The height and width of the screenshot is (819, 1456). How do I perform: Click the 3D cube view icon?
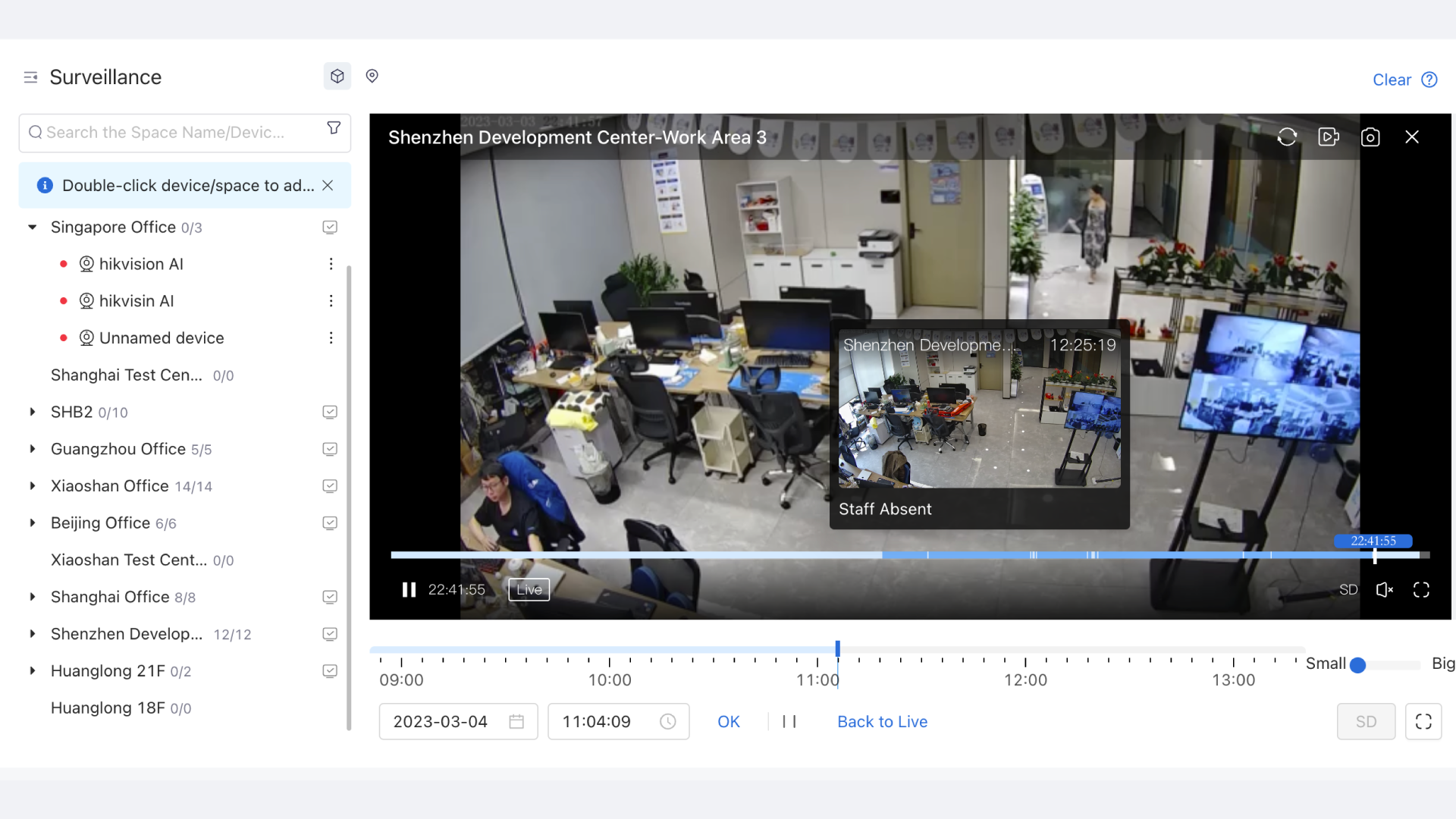click(337, 77)
